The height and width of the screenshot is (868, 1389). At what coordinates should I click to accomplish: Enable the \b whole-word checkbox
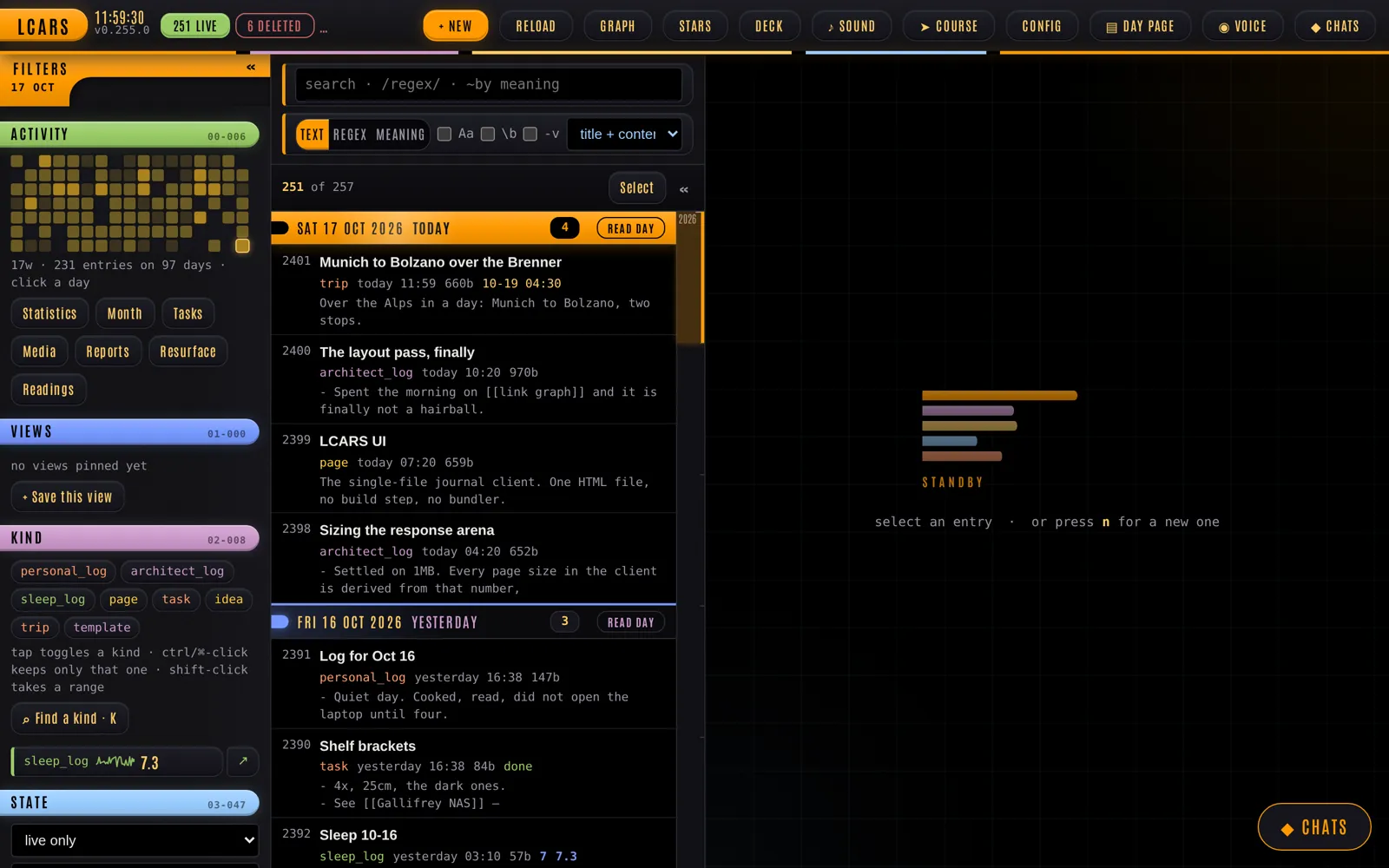tap(488, 134)
